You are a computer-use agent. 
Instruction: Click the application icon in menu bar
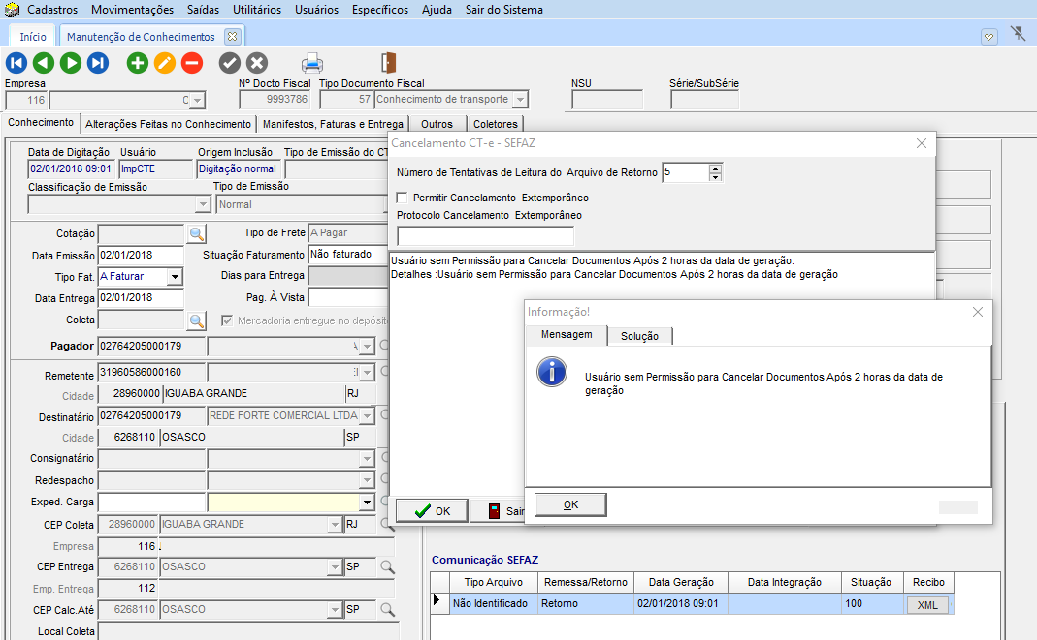click(x=12, y=10)
